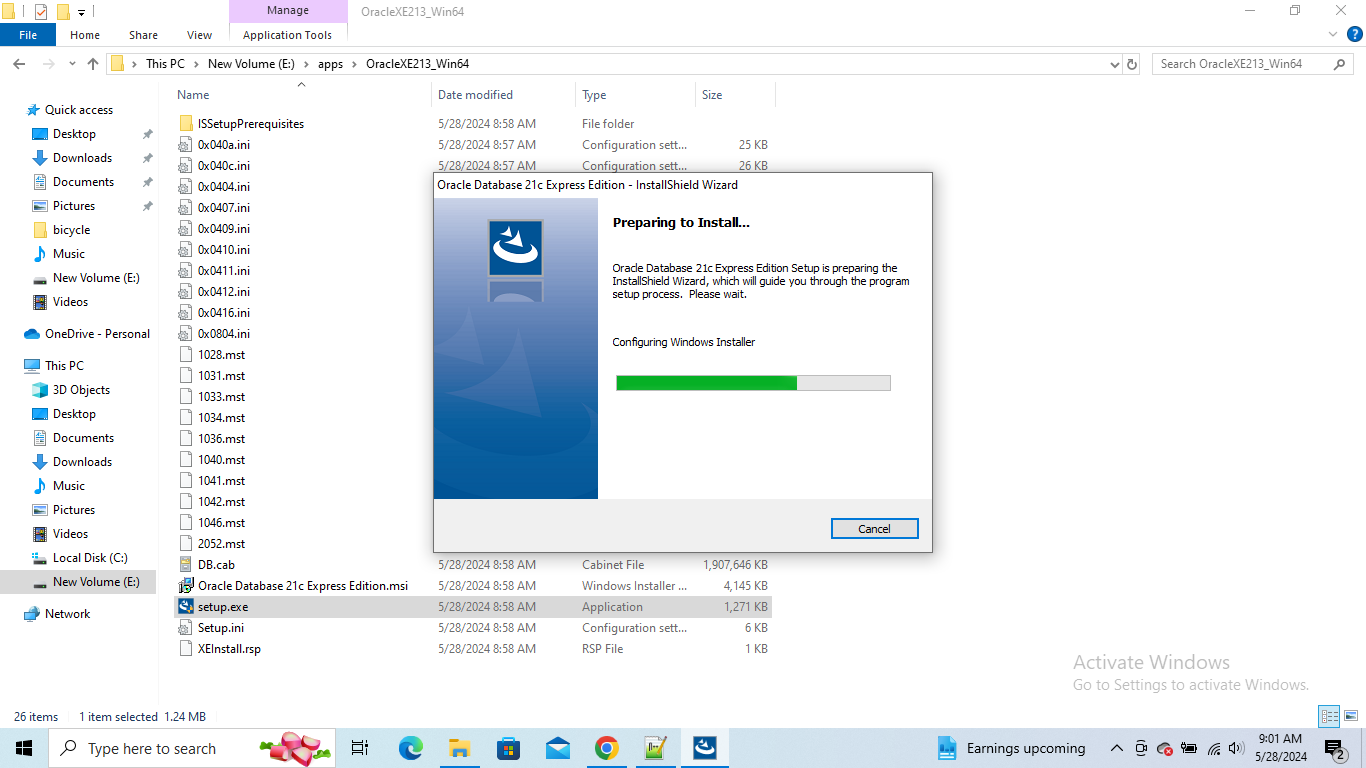The height and width of the screenshot is (768, 1366).
Task: Click the taskbar search box
Action: [x=193, y=748]
